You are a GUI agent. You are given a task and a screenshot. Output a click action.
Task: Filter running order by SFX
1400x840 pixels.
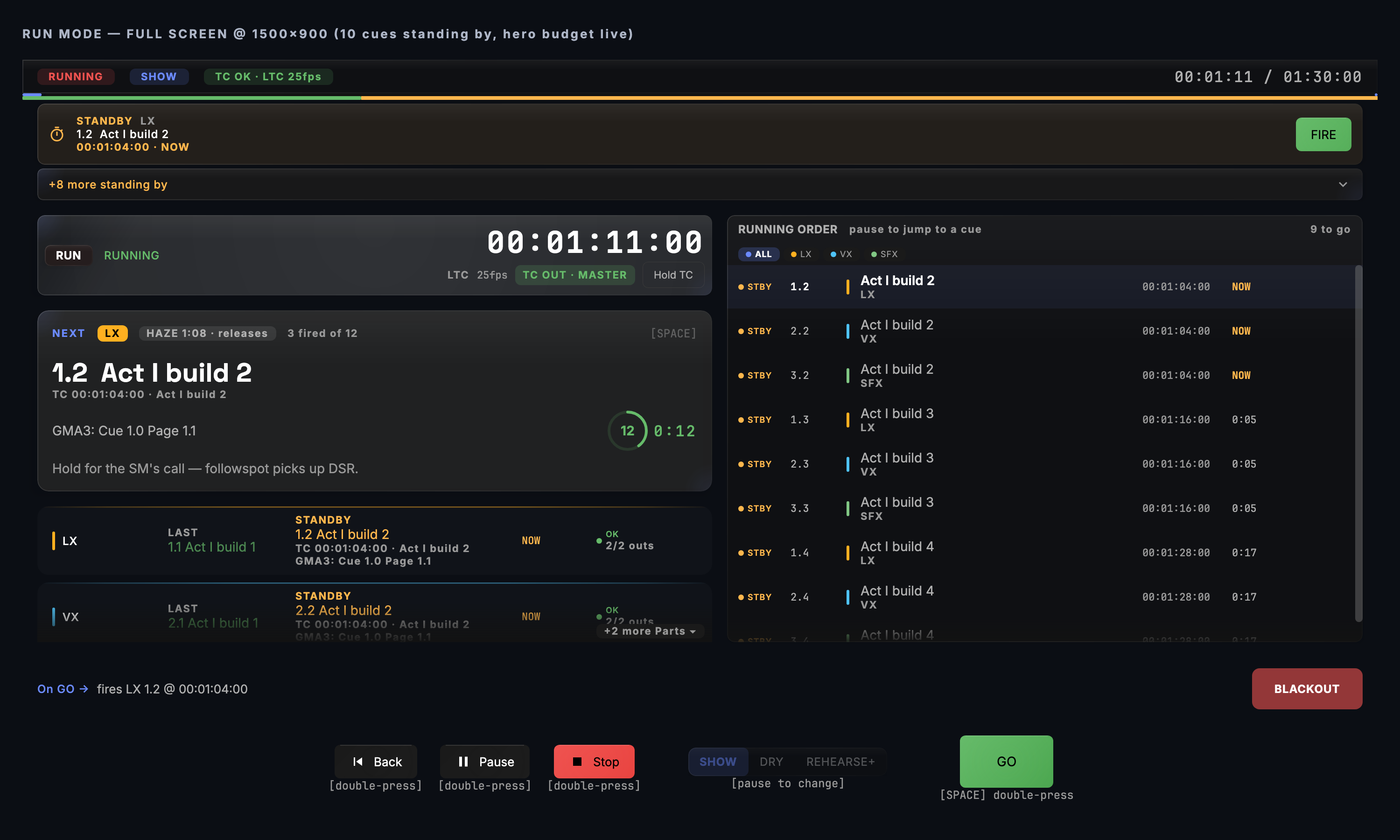tap(884, 254)
